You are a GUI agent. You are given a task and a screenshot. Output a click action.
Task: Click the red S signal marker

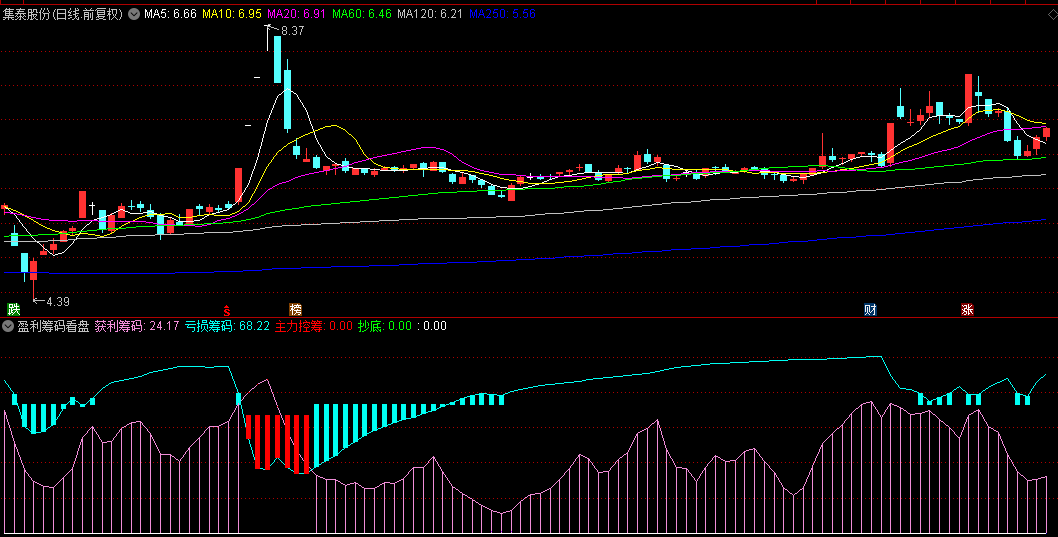227,310
